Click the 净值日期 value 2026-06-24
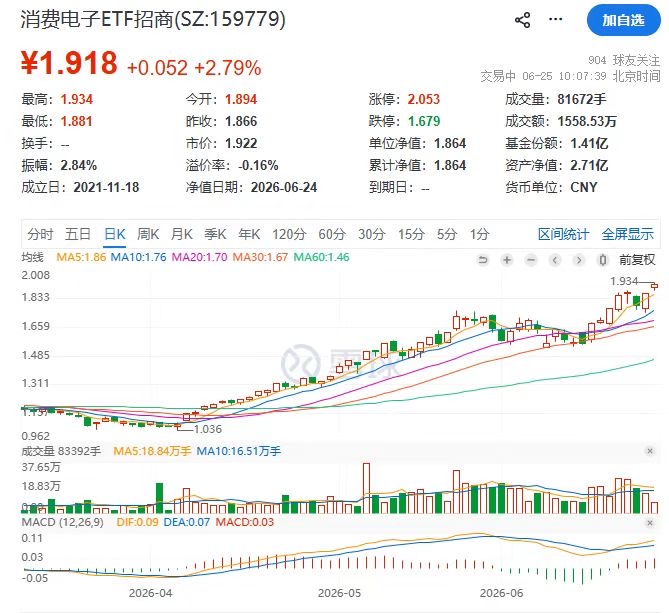The width and height of the screenshot is (669, 613). [284, 187]
